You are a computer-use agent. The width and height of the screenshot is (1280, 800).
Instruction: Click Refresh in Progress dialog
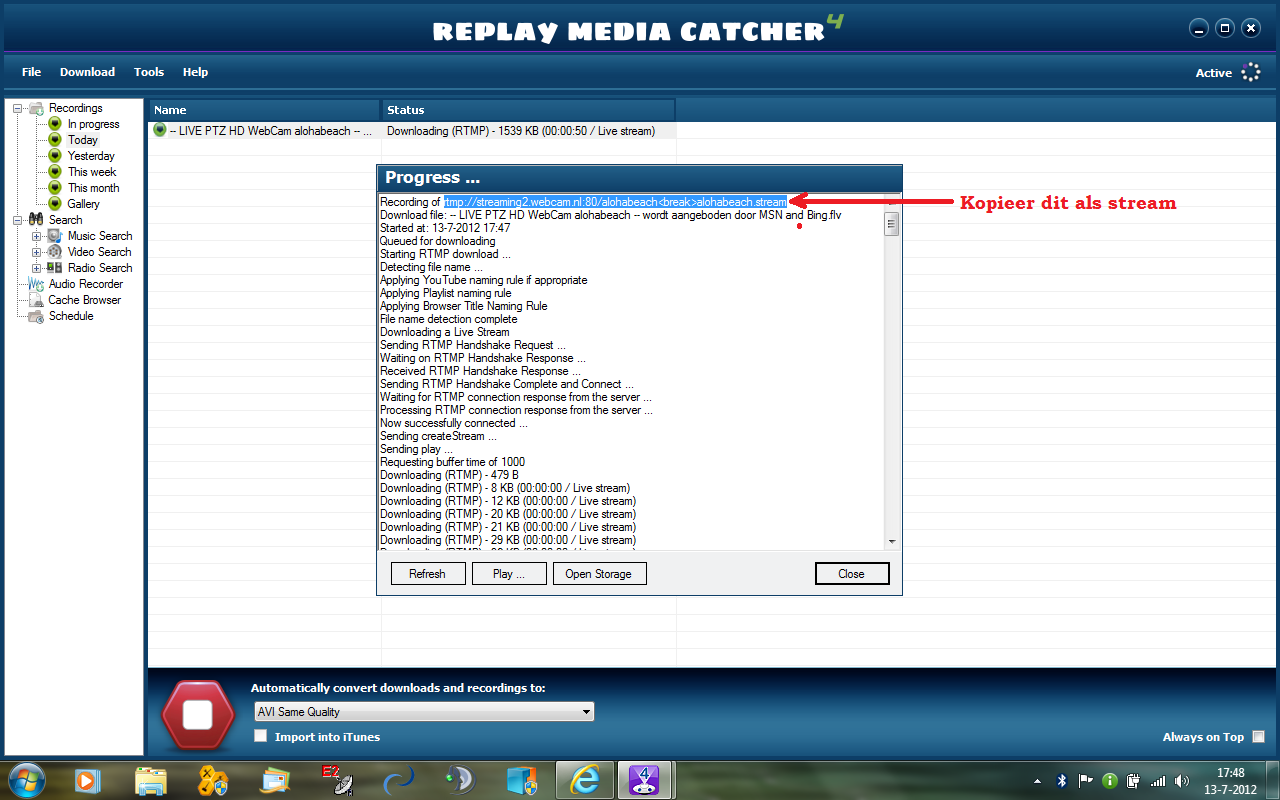[428, 574]
